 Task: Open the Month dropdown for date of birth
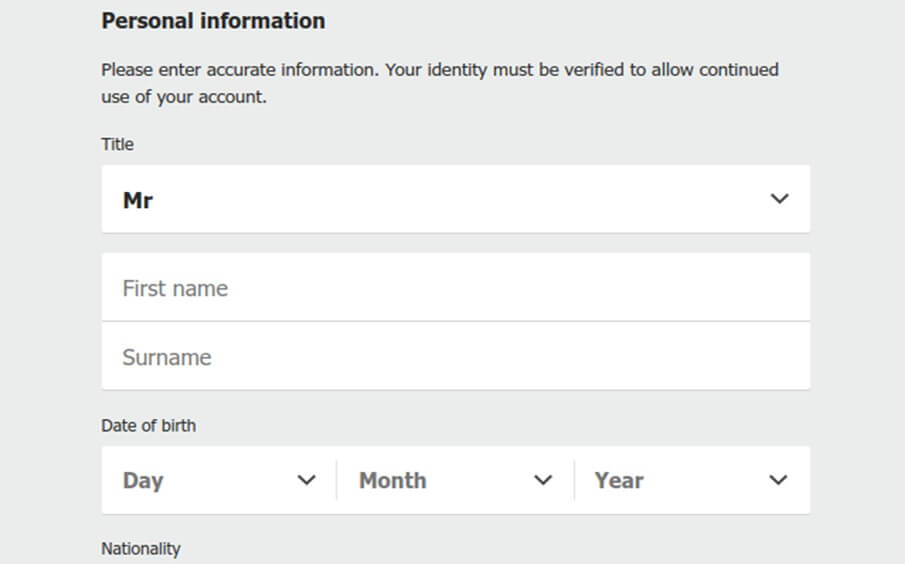pos(455,480)
